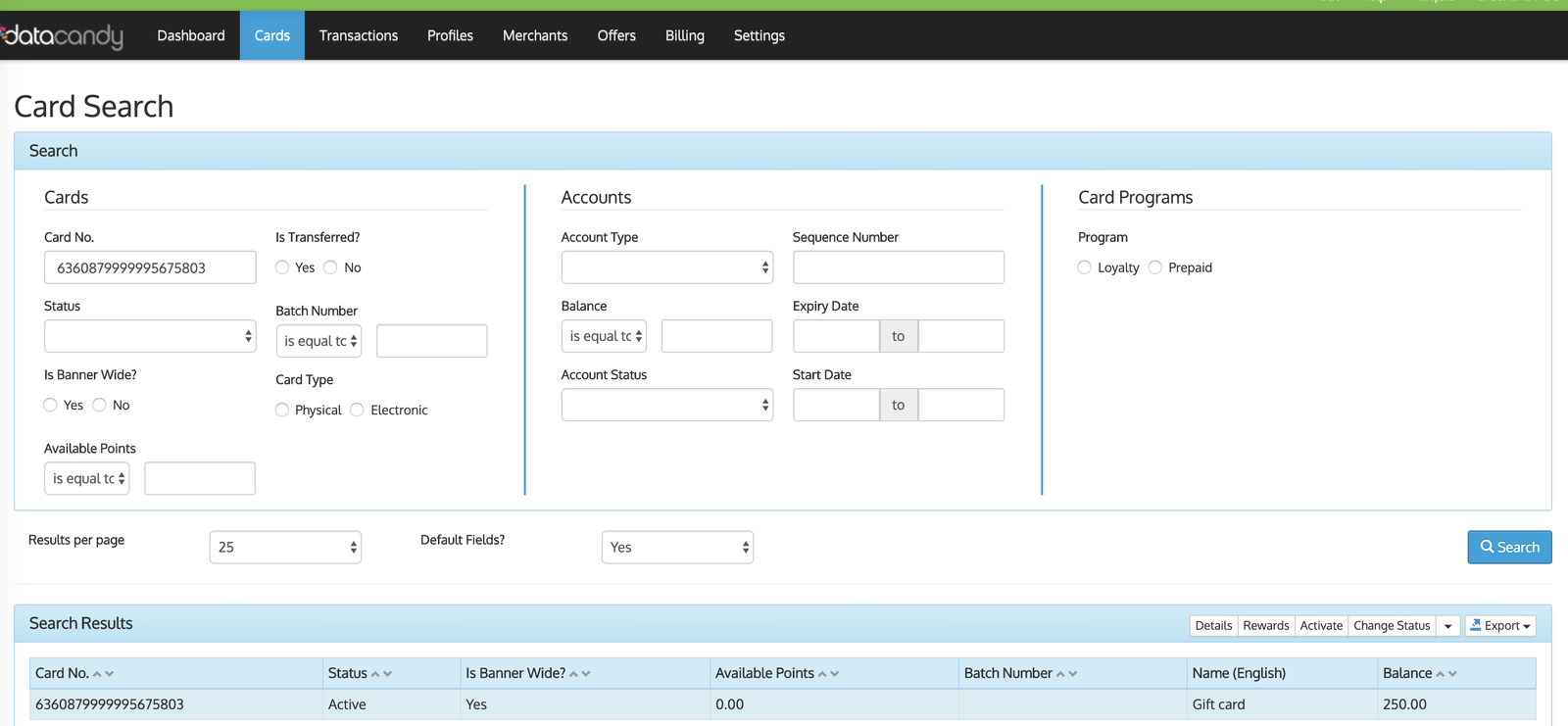
Task: Click the datacandy logo
Action: point(63,36)
